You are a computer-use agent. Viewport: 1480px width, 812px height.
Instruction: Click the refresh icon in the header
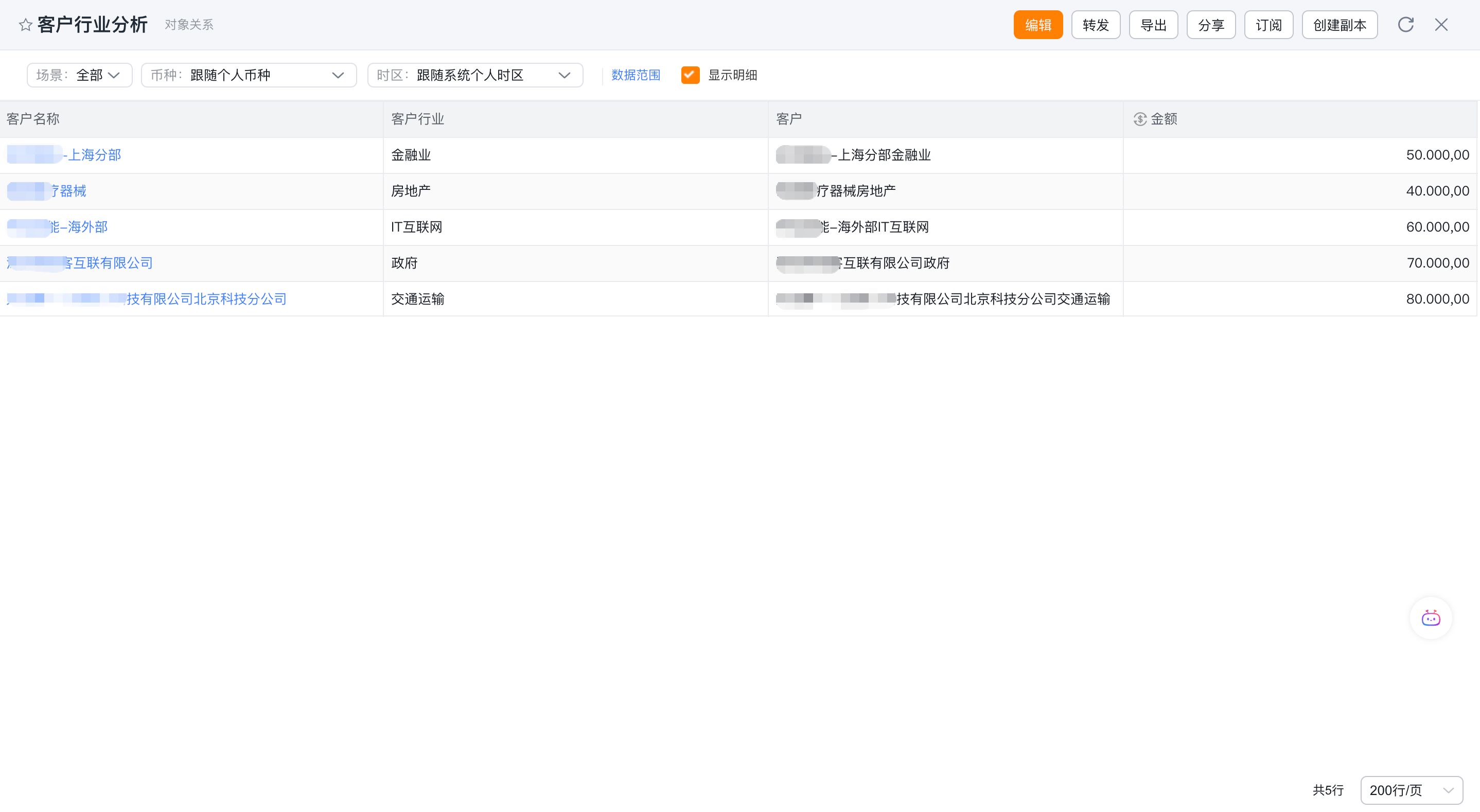coord(1405,25)
